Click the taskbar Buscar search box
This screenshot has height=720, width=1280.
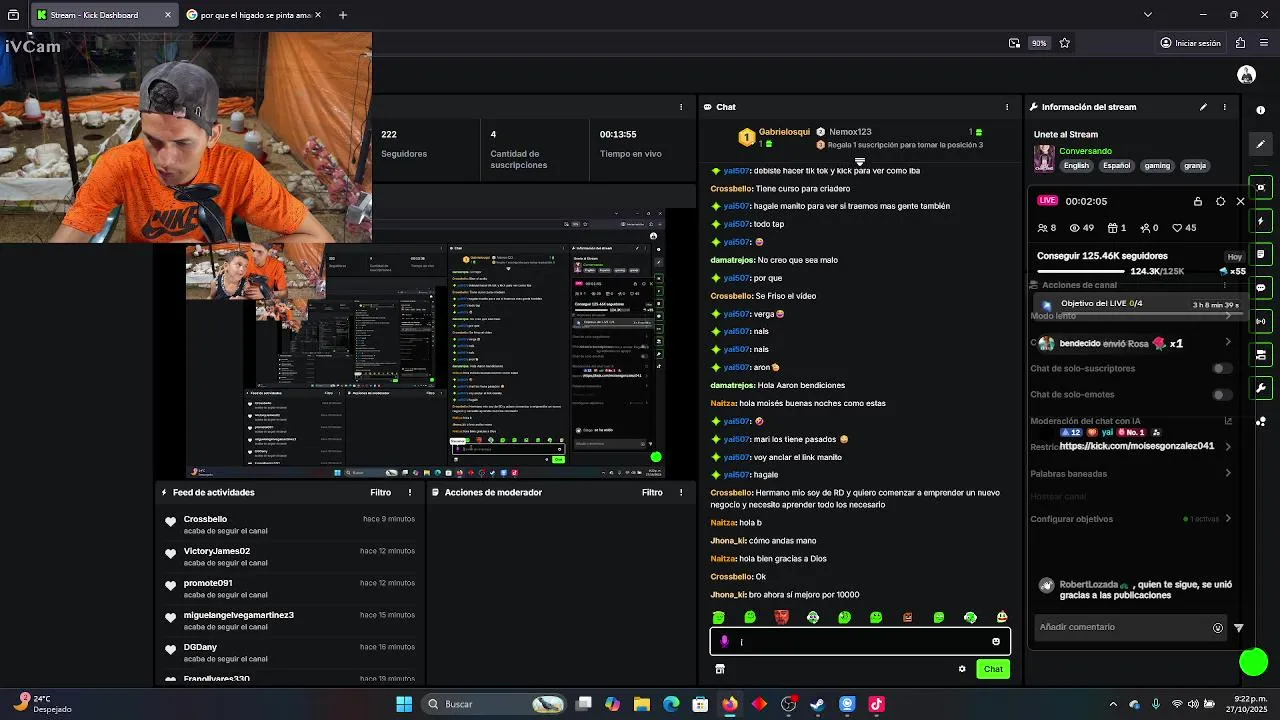pos(494,704)
